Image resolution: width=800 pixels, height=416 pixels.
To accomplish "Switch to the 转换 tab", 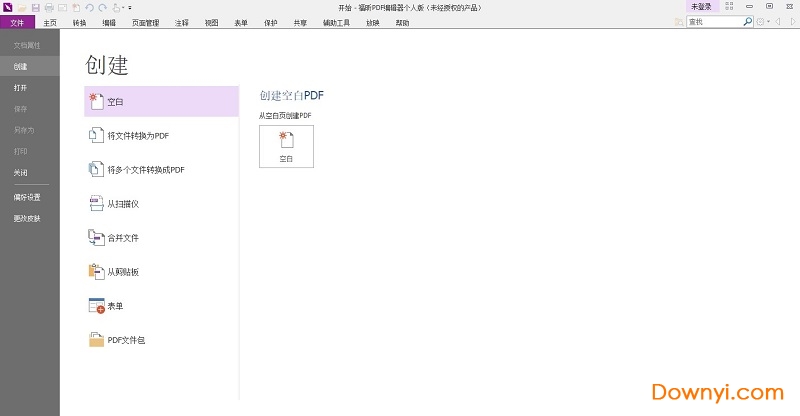I will pyautogui.click(x=80, y=22).
